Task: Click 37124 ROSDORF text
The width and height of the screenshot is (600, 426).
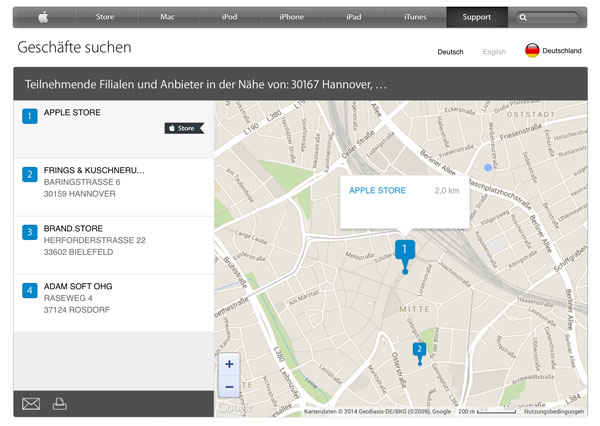Action: click(77, 310)
